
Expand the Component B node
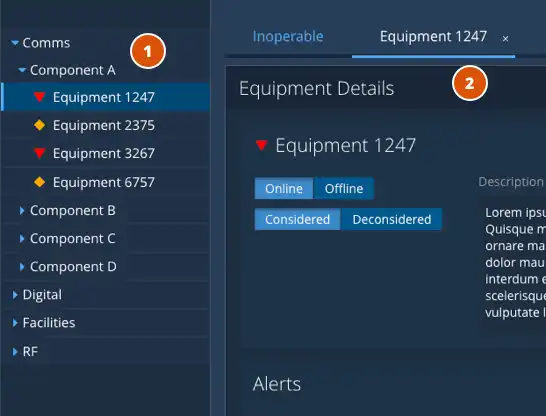click(x=22, y=211)
